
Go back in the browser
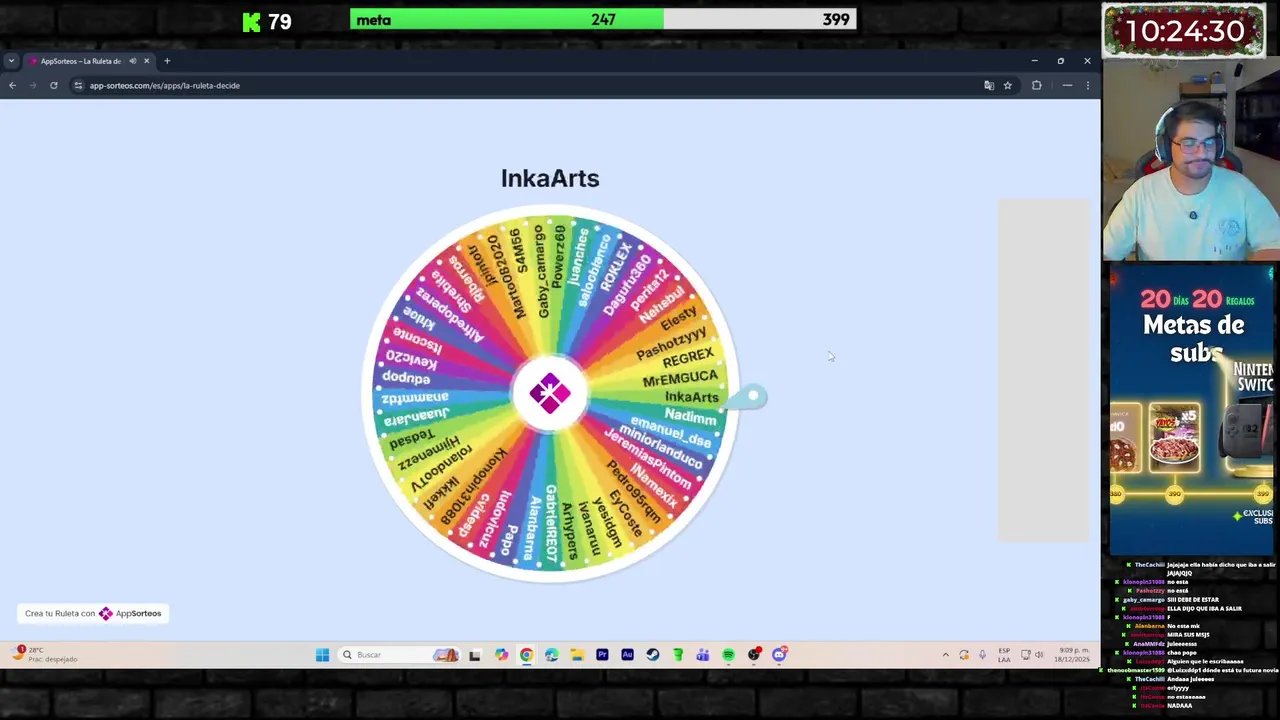coord(12,85)
